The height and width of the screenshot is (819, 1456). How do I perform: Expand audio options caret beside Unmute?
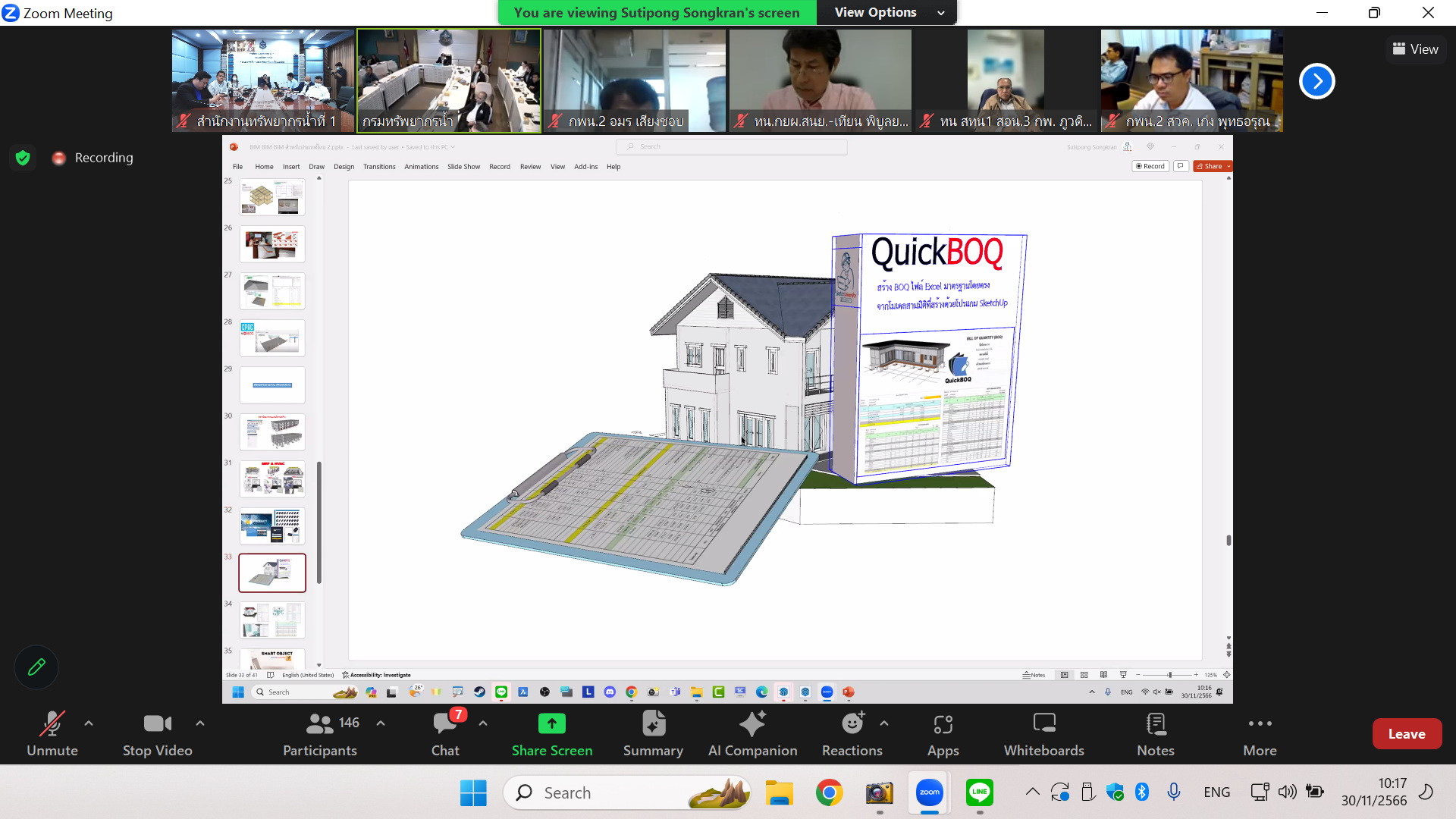coord(89,723)
